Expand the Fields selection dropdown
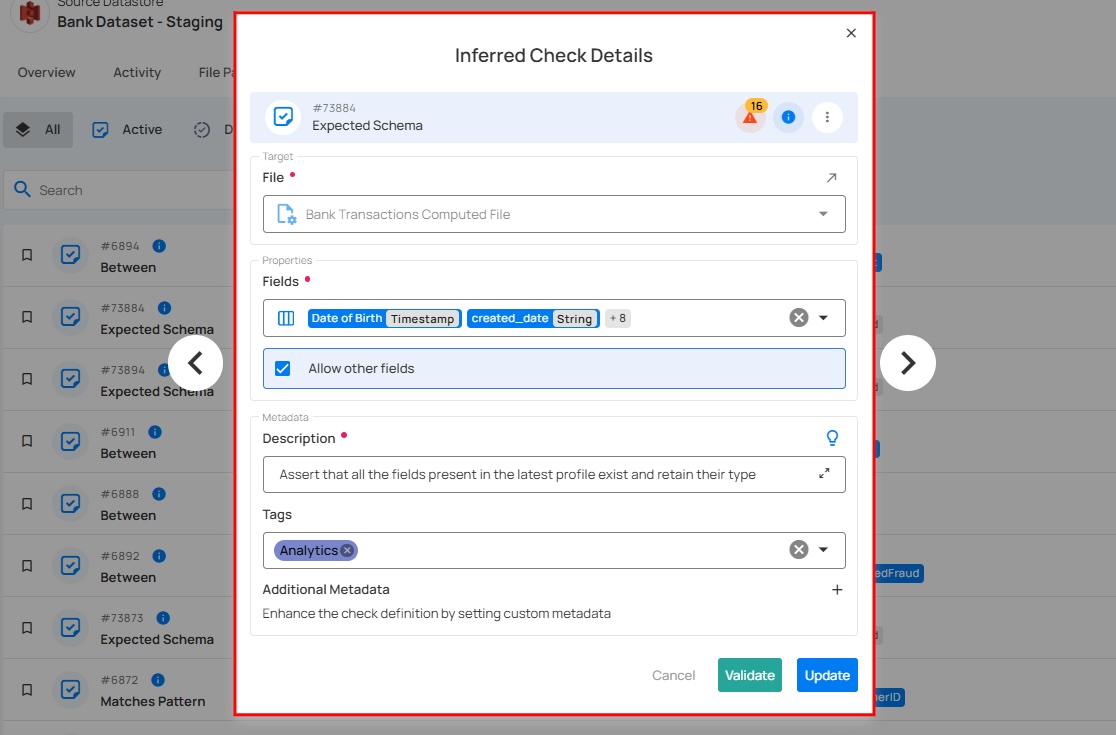The image size is (1116, 735). [x=824, y=317]
